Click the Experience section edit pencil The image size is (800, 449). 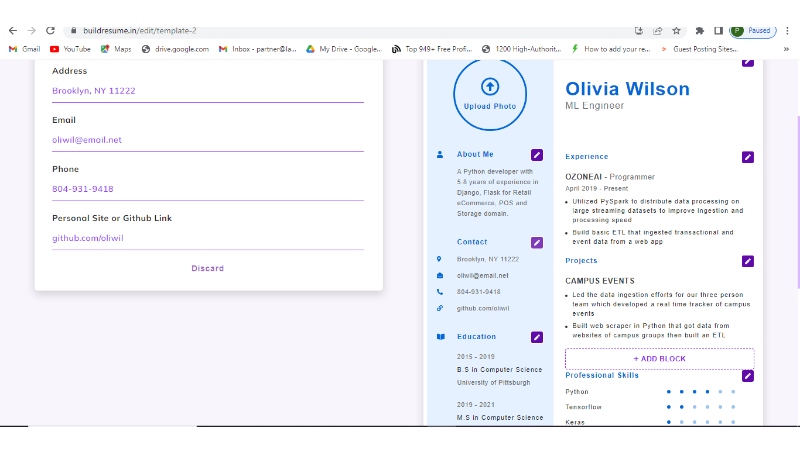tap(747, 157)
